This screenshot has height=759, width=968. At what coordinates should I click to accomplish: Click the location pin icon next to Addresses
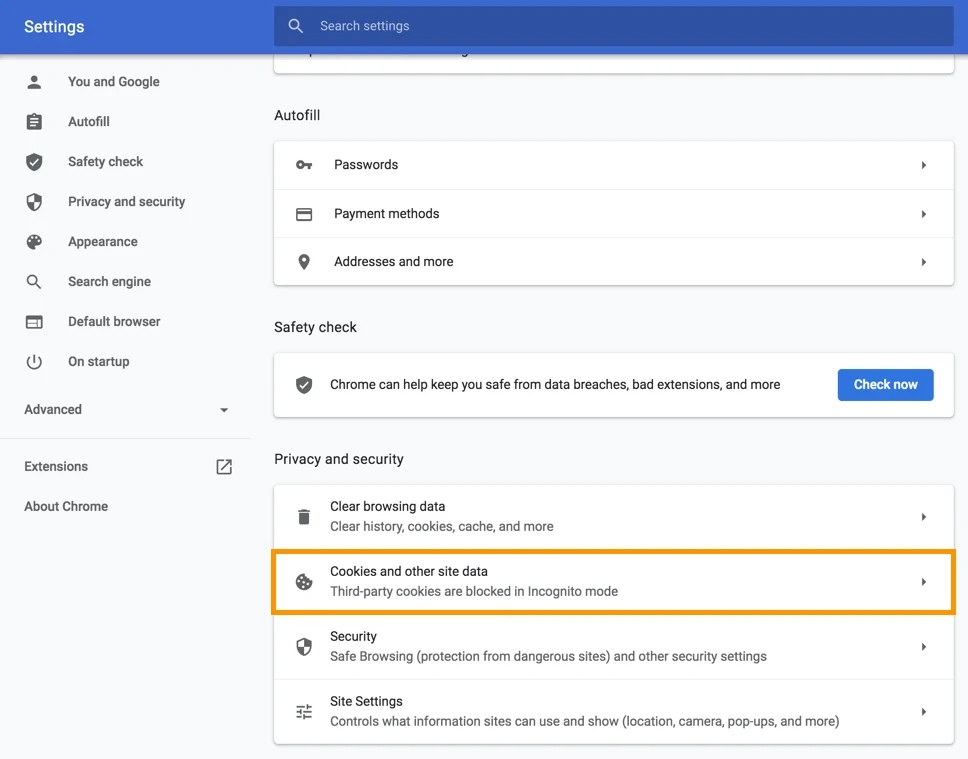[304, 262]
